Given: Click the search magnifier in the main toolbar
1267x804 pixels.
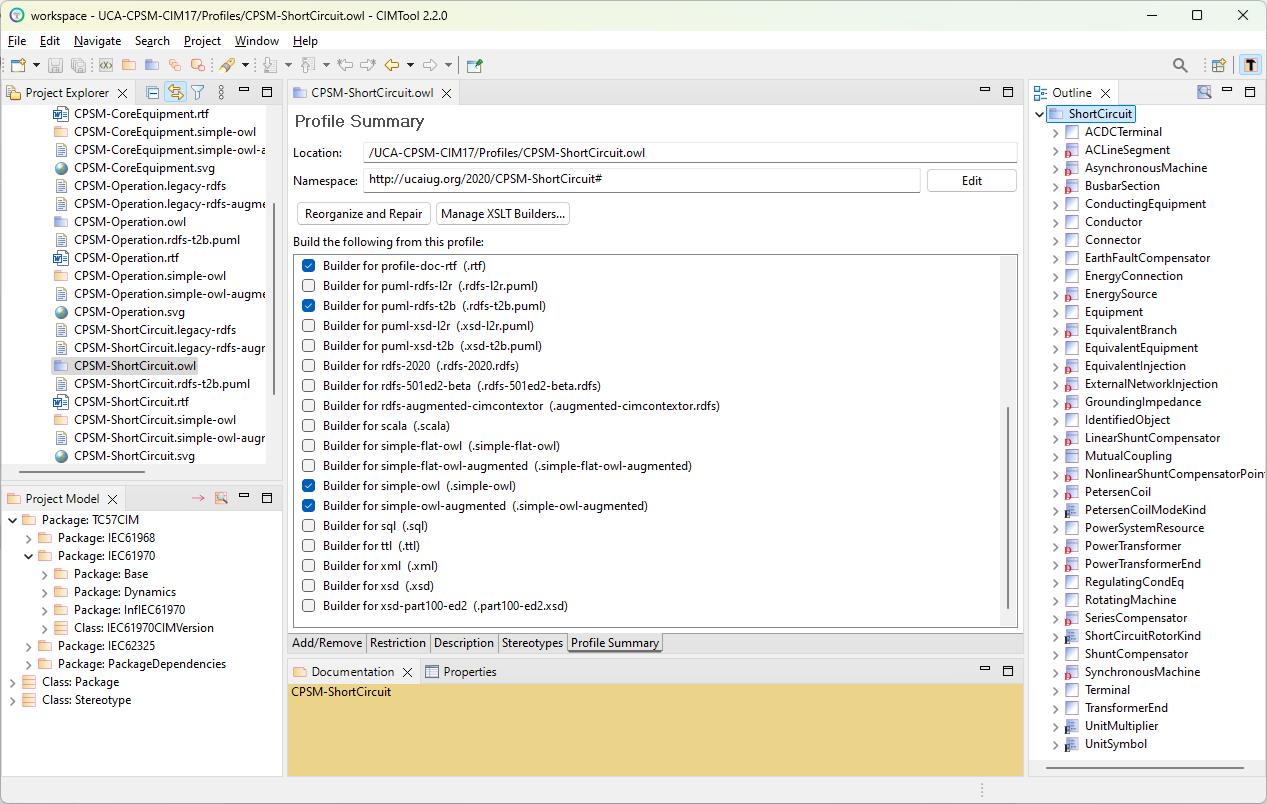Looking at the screenshot, I should point(1180,65).
